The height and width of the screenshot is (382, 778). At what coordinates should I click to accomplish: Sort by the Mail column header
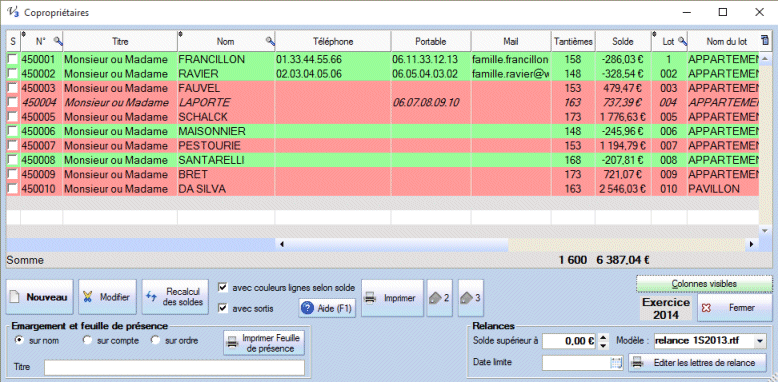click(511, 42)
